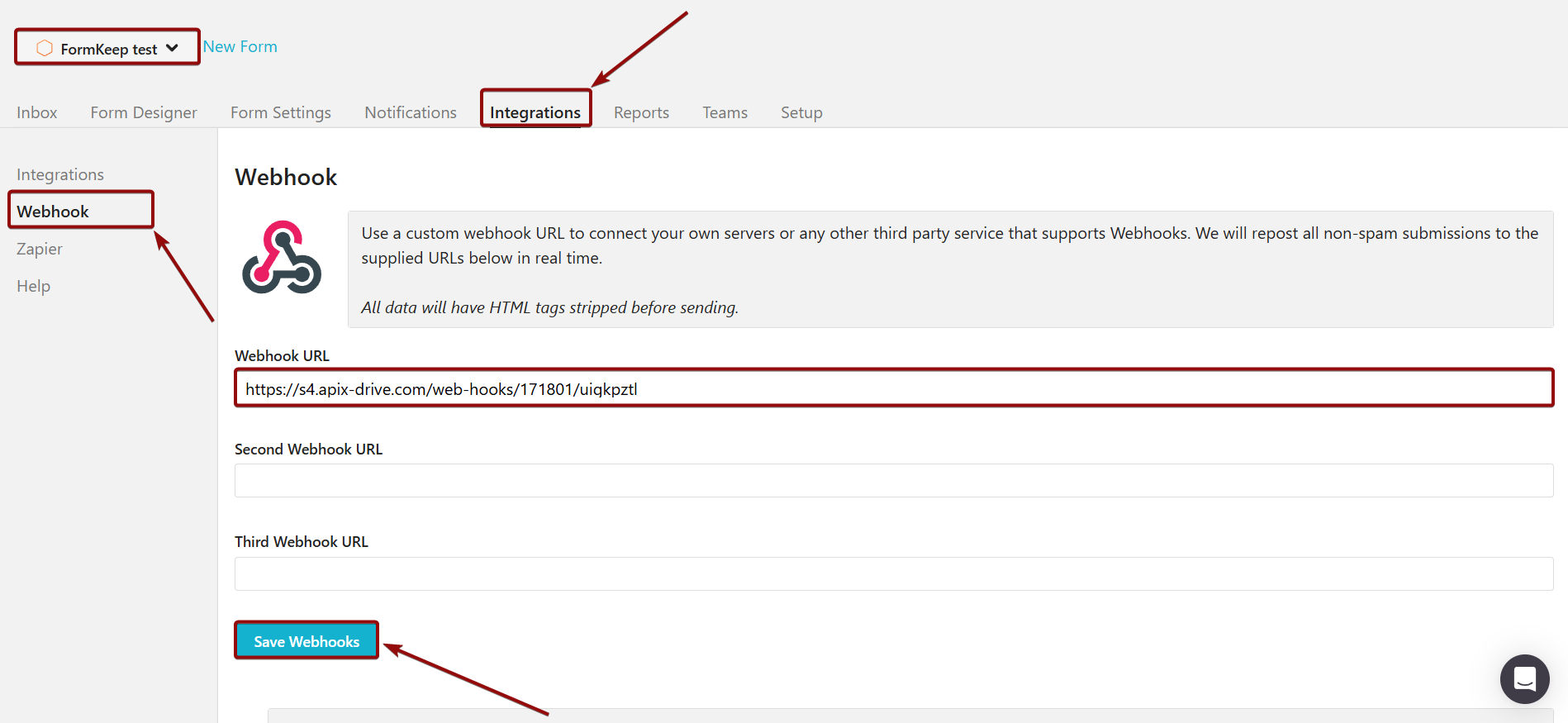
Task: Click the Second Webhook URL label
Action: coord(308,449)
